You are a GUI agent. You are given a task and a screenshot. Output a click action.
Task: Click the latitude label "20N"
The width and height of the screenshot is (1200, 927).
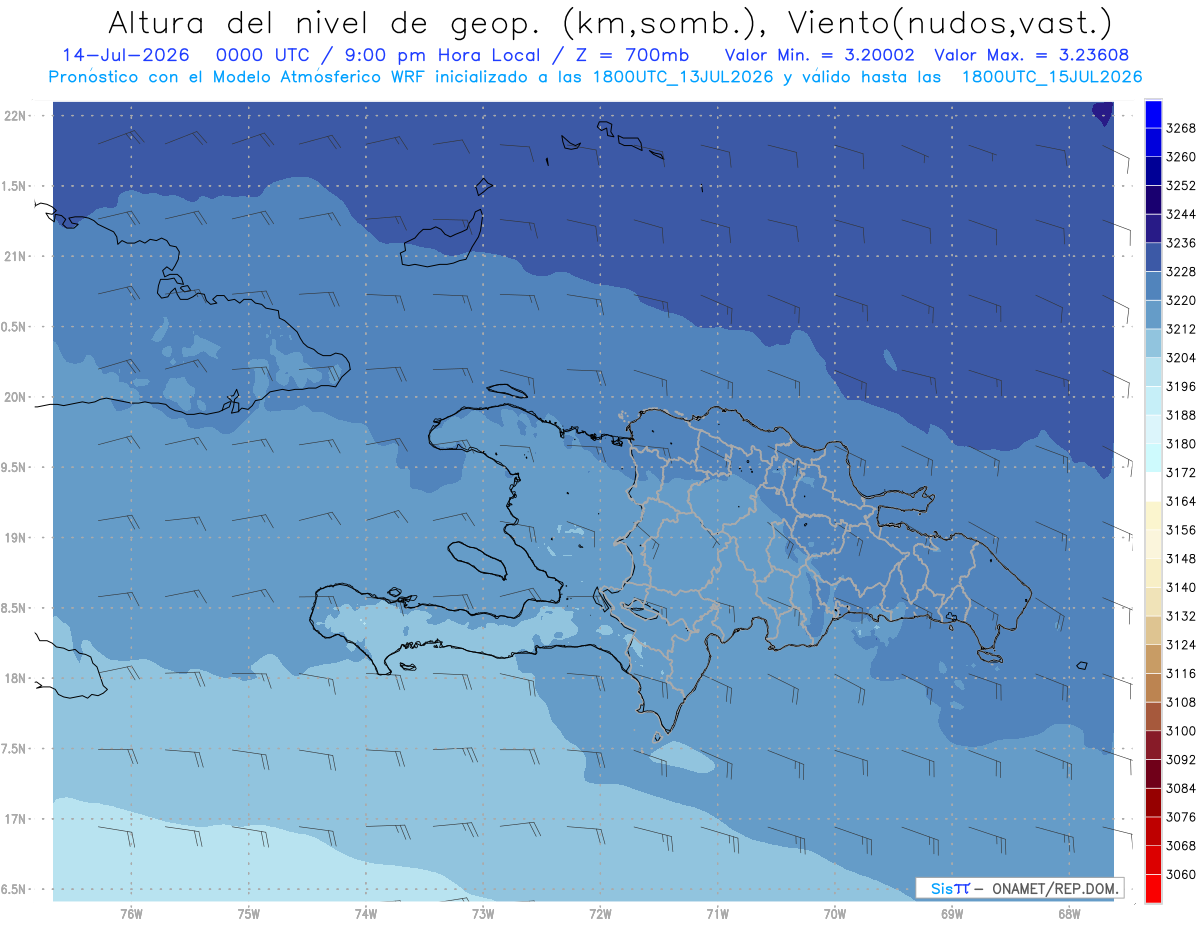tap(15, 398)
